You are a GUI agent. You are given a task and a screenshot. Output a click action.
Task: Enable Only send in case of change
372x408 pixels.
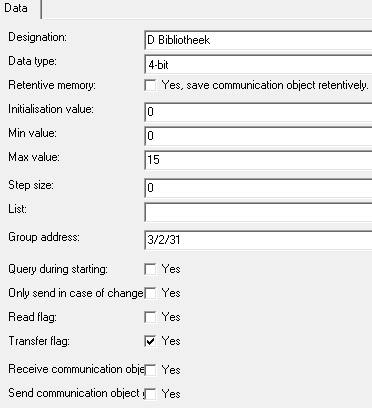coord(150,293)
